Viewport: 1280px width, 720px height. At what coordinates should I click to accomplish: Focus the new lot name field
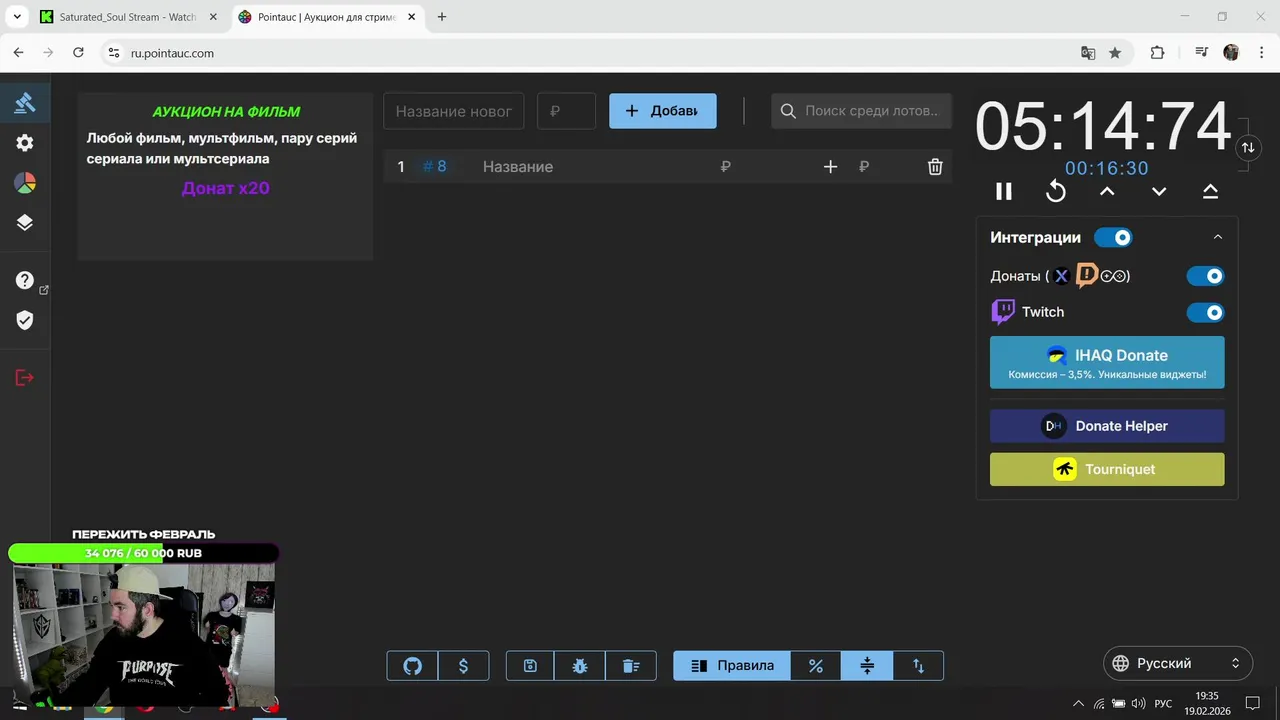454,111
